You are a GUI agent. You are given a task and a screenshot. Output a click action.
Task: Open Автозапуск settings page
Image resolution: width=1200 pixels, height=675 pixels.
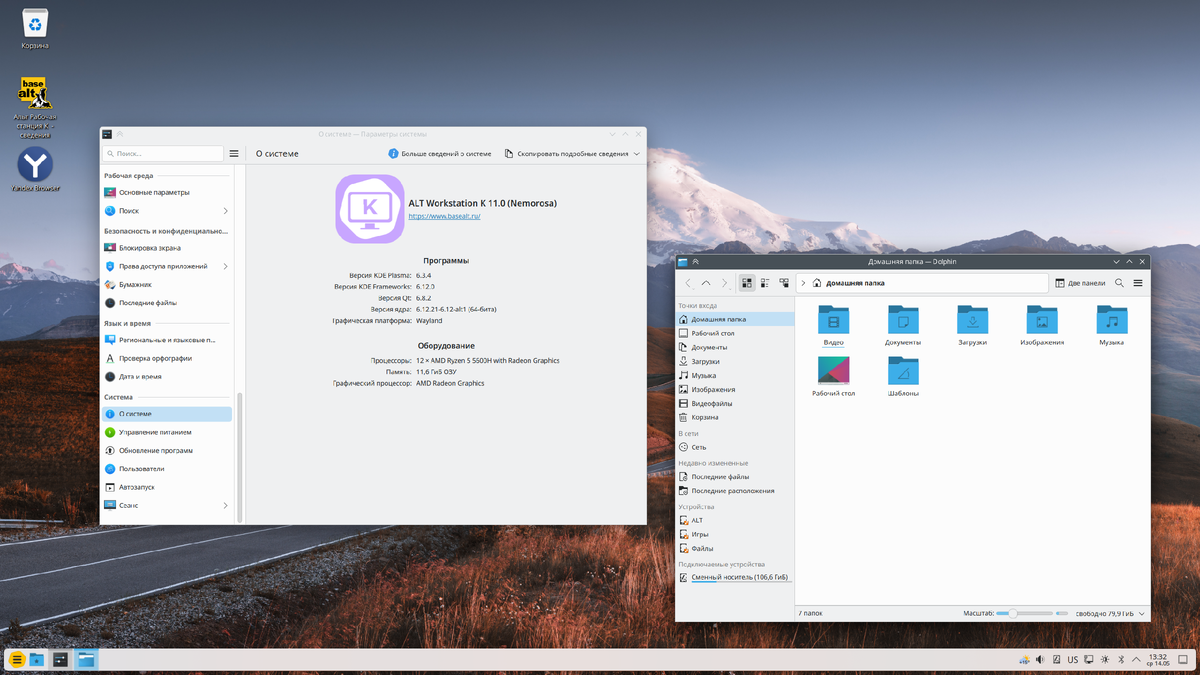click(168, 487)
